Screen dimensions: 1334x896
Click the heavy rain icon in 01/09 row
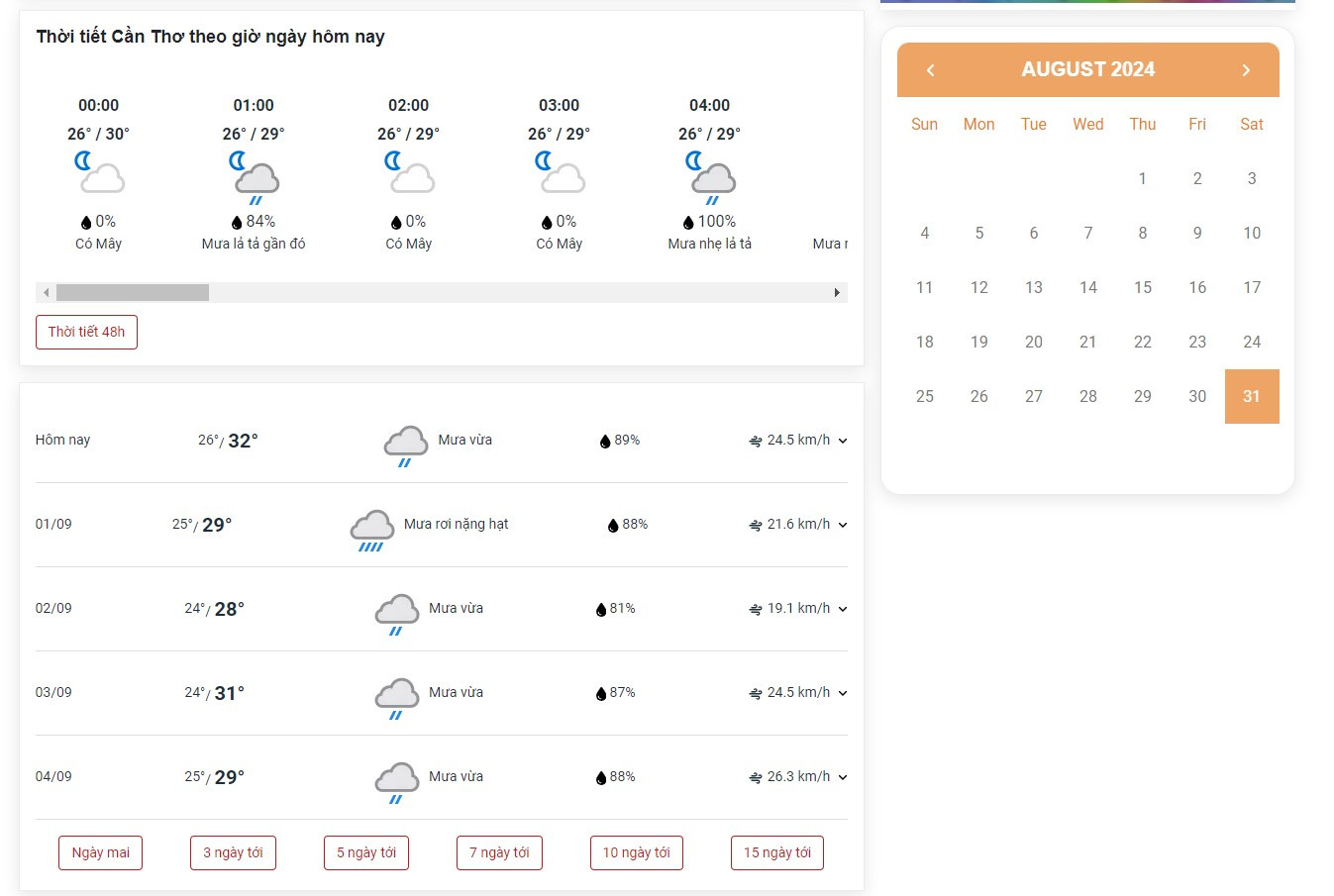click(371, 530)
